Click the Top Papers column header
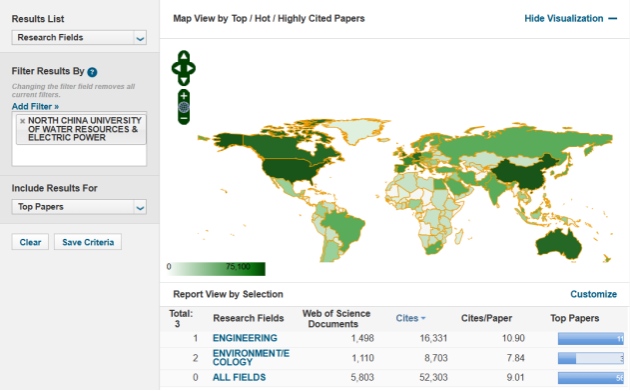 575,318
